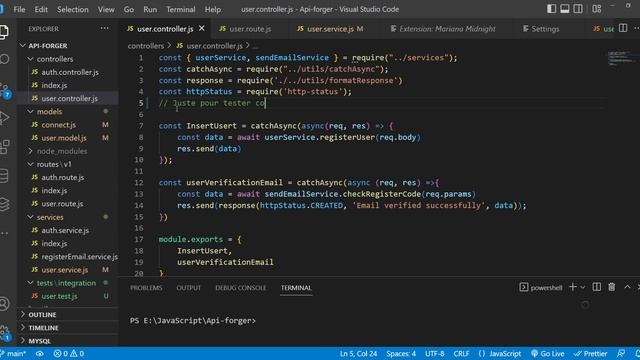Screen dimensions: 640x360
Task: Close the user.controller.js editor tab
Action: [202, 29]
